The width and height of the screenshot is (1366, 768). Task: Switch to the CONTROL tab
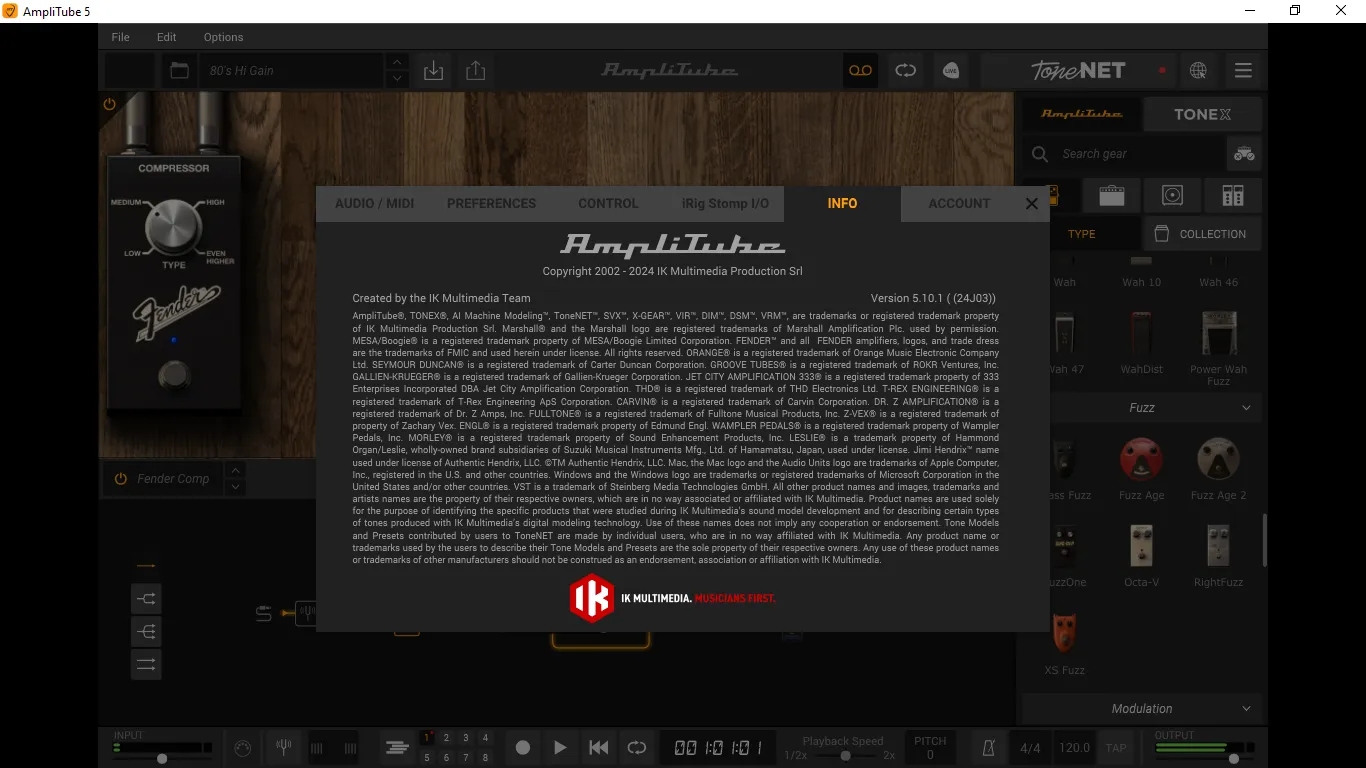tap(608, 203)
